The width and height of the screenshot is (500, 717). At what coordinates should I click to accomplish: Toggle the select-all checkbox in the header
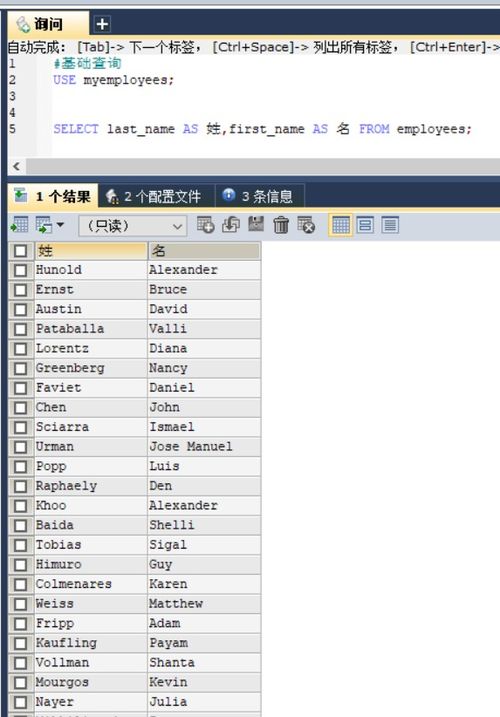pyautogui.click(x=21, y=251)
